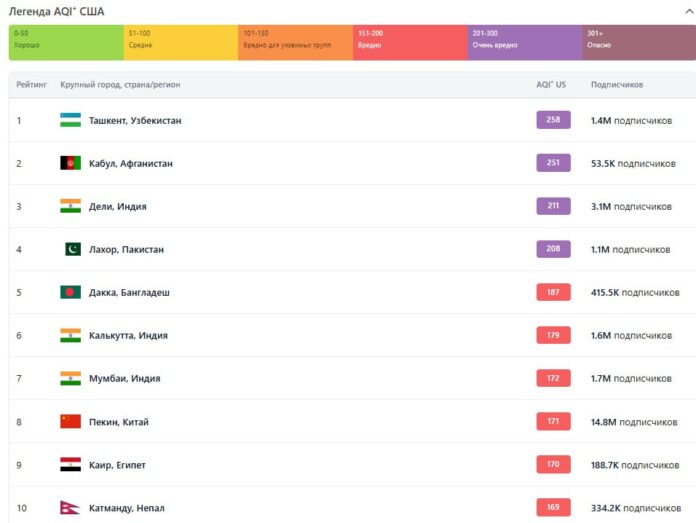Click the 187 AQI badge for Дакка
696x523 pixels.
tap(553, 292)
